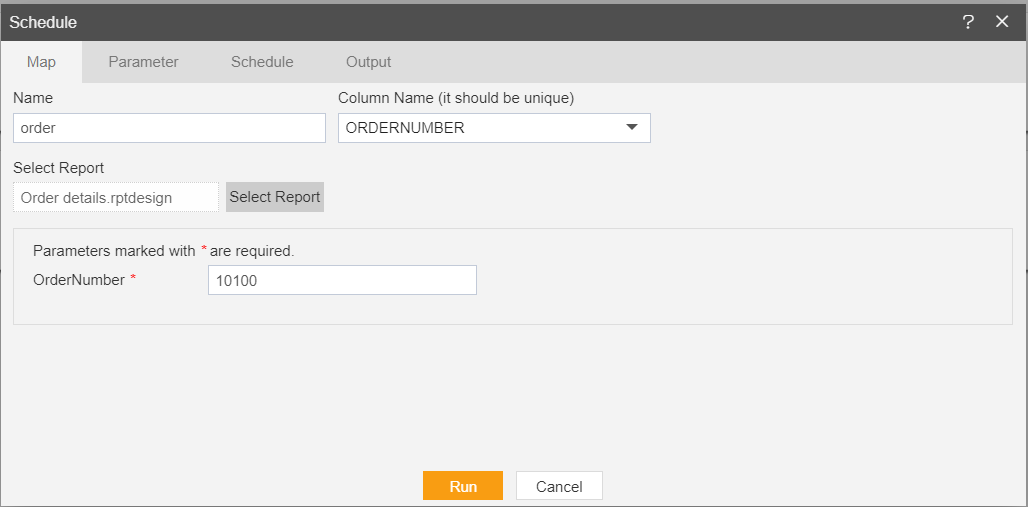1028x507 pixels.
Task: Click the "Name" label above the order field
Action: coord(33,98)
